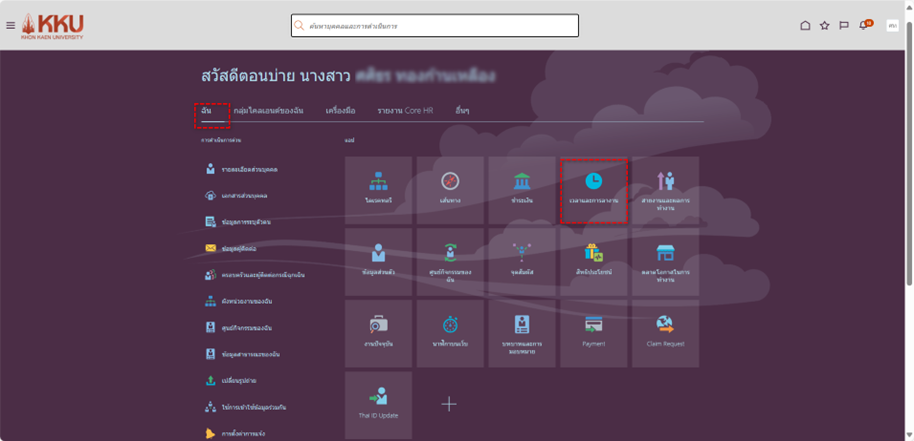
Task: Open the gift box benefits tile
Action: point(594,261)
